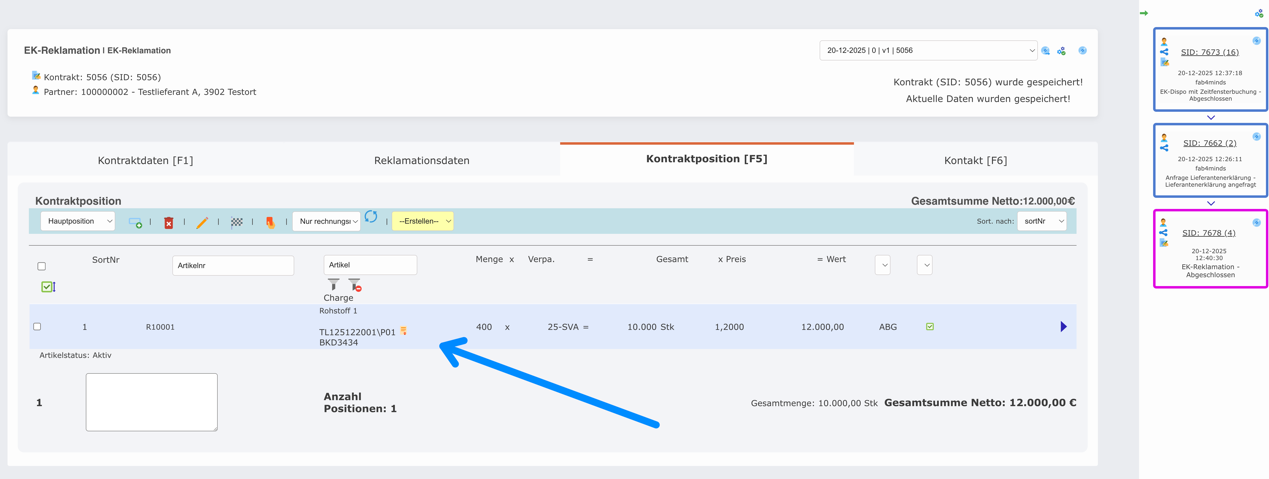Screen dimensions: 1269x479
Task: Tick the checkbox for row R10001
Action: [x=37, y=327]
